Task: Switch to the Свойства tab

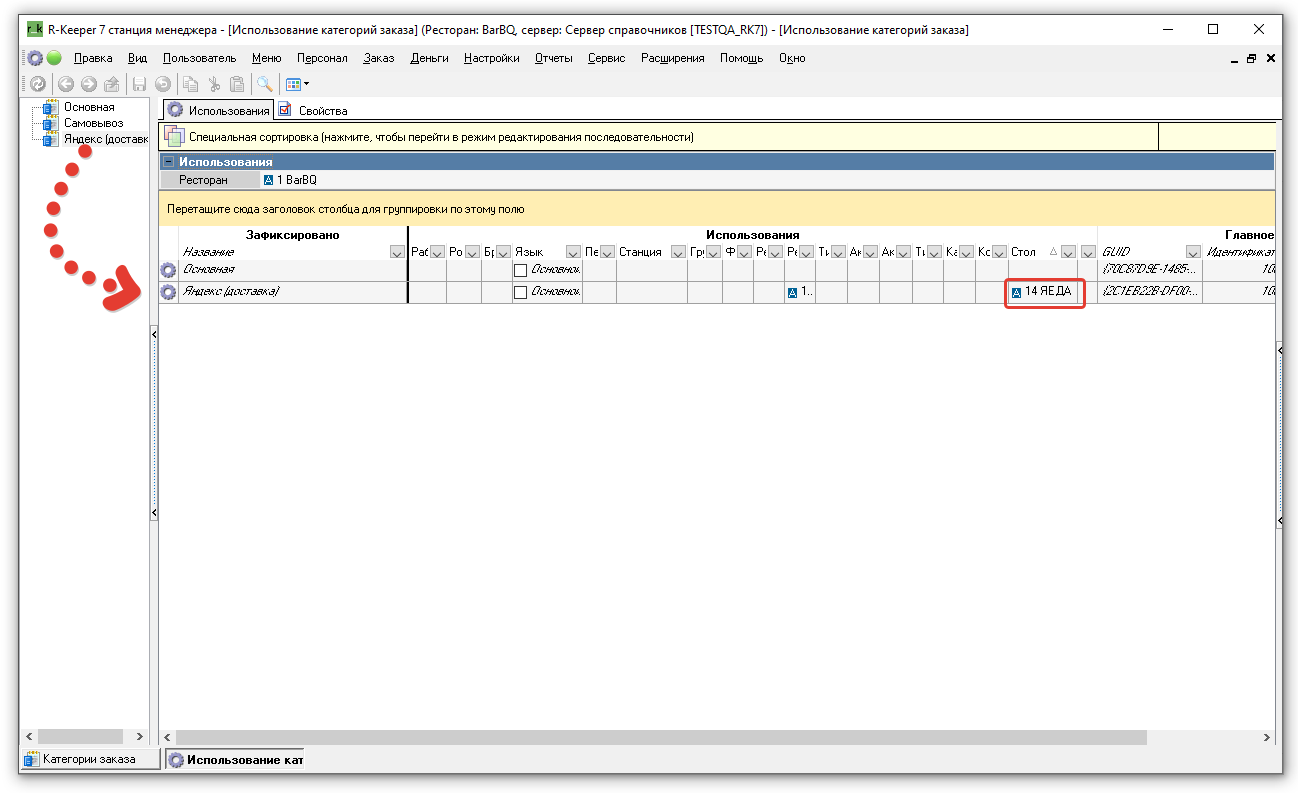Action: point(313,110)
